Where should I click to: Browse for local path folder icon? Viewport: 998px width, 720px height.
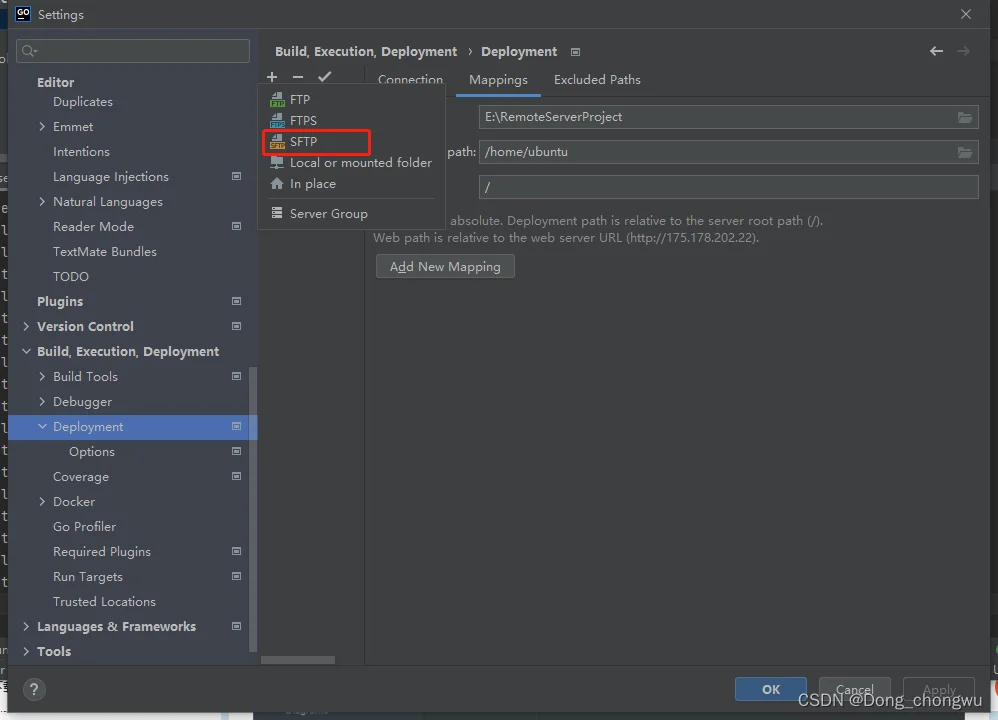964,117
